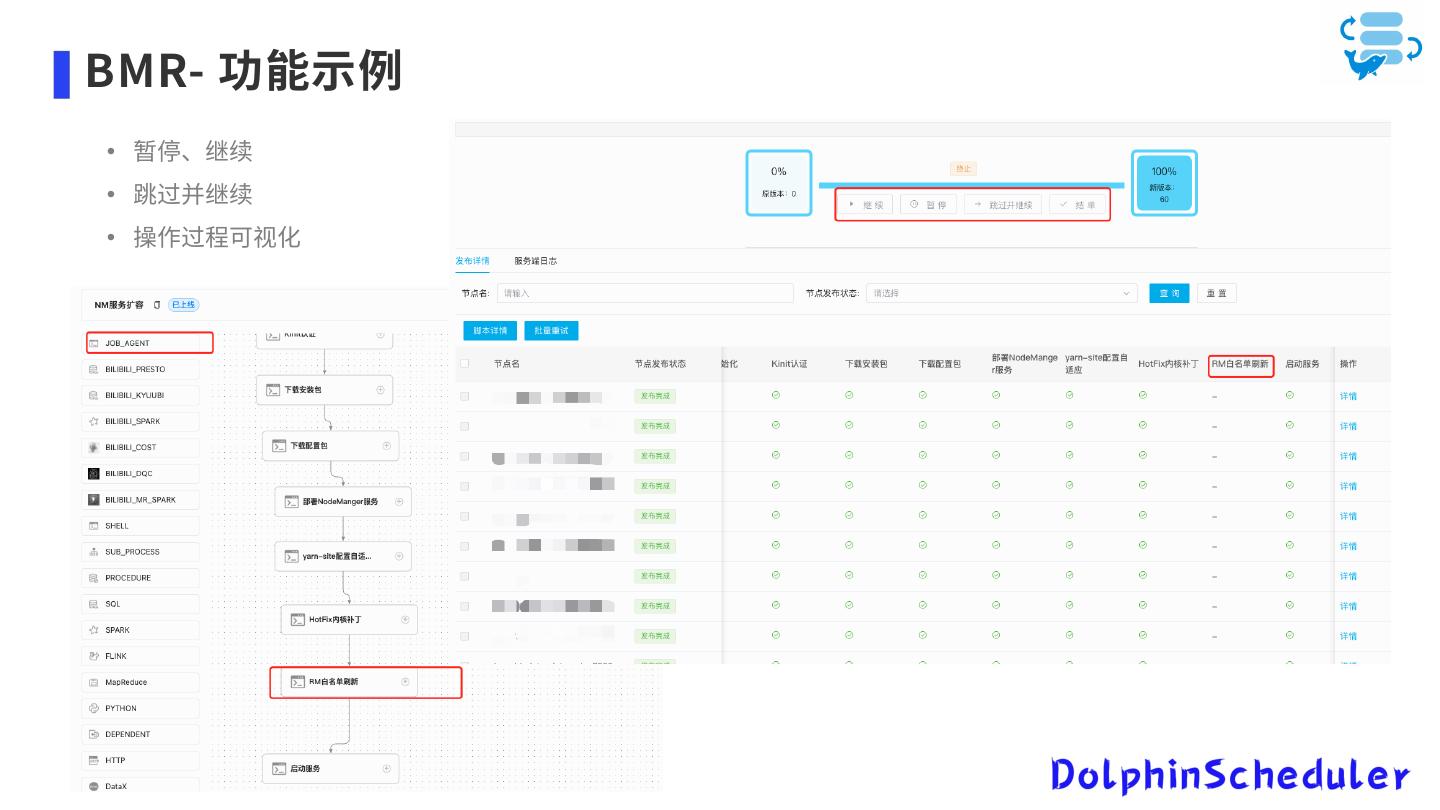Click the SQL task type
The width and height of the screenshot is (1440, 810).
point(140,604)
